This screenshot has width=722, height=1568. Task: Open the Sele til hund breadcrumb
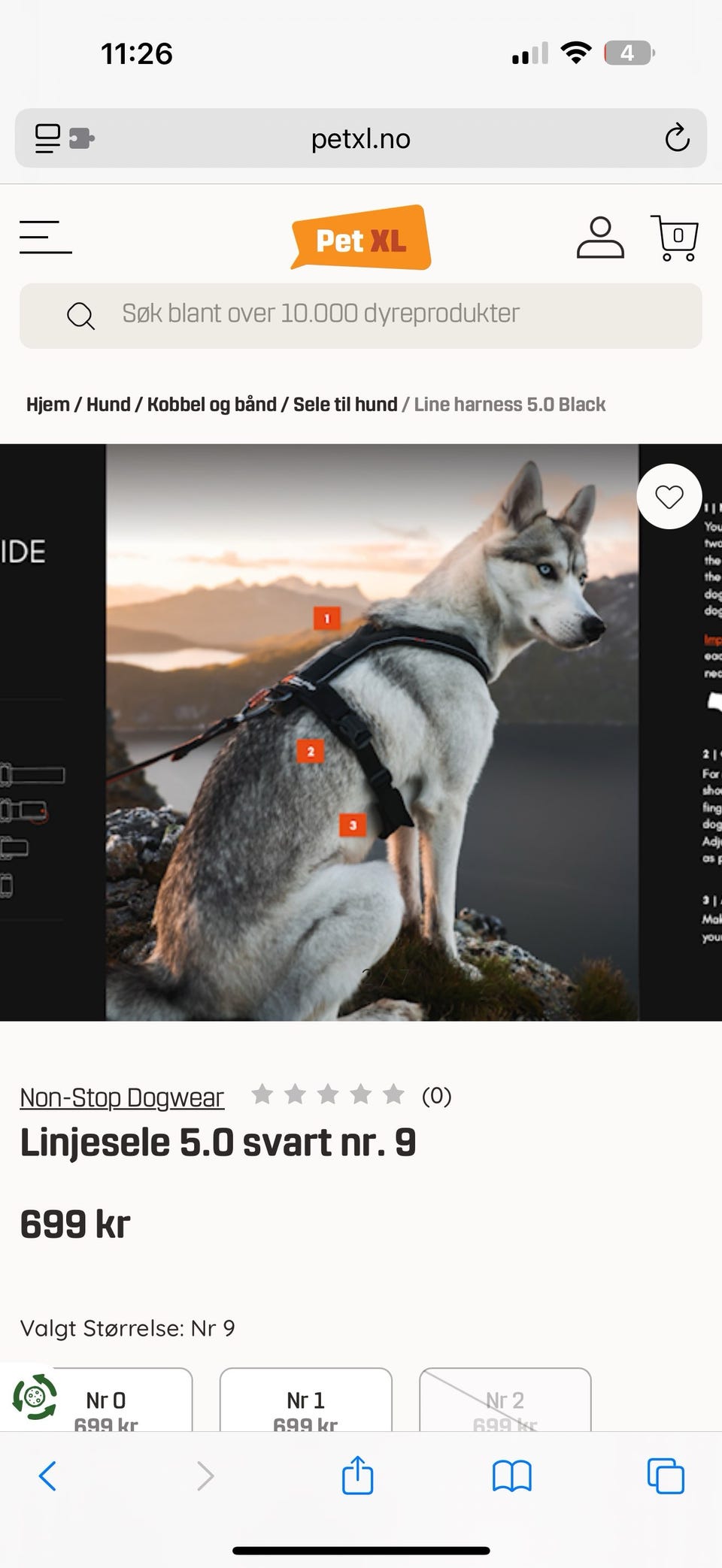point(345,404)
